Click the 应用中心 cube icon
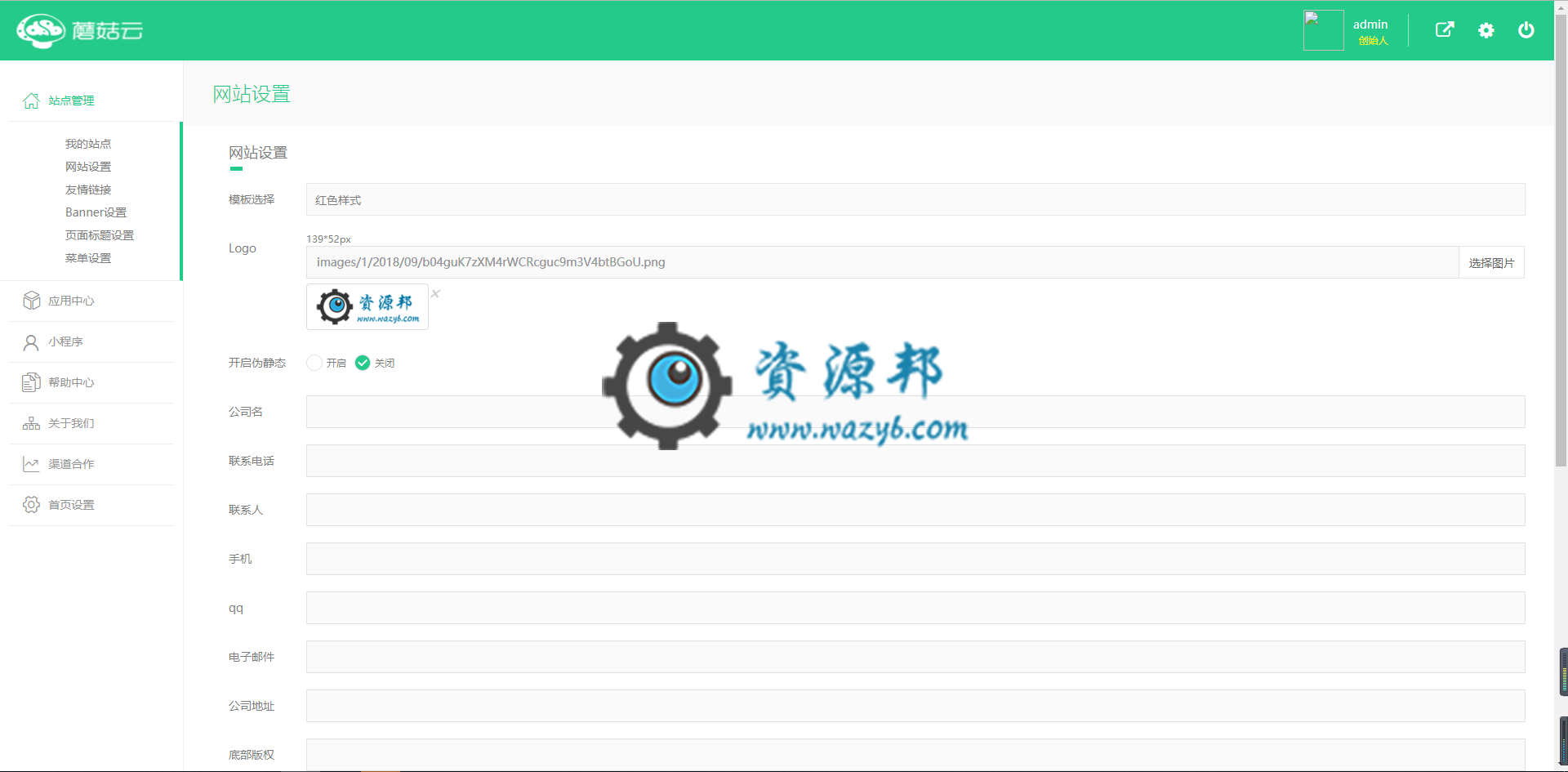This screenshot has width=1568, height=772. [x=31, y=301]
